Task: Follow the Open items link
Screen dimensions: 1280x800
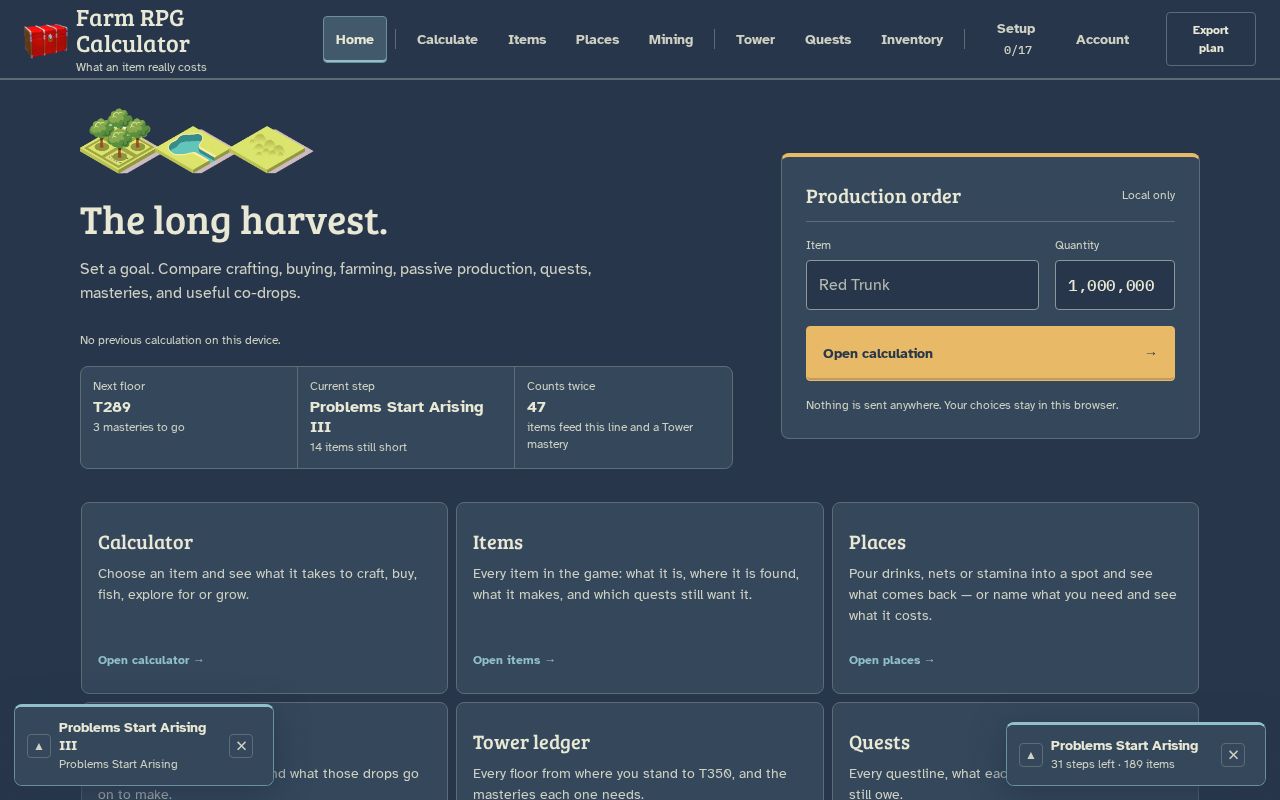Action: (514, 660)
